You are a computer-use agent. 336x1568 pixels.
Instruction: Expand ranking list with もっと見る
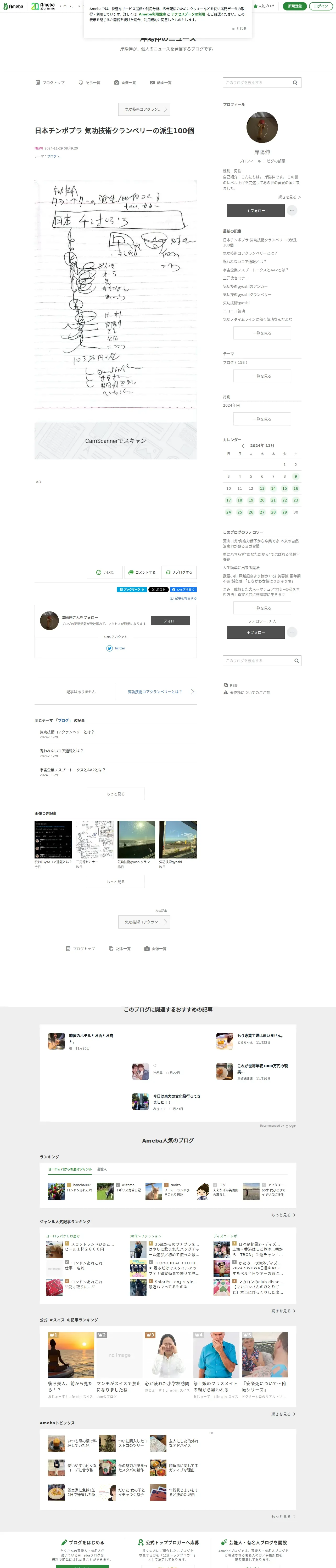284,1214
